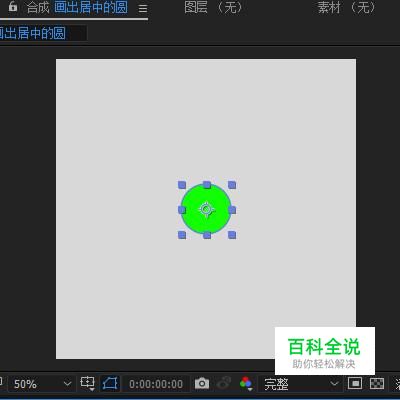The width and height of the screenshot is (400, 400).
Task: Take a snapshot with the camera icon
Action: (x=202, y=384)
